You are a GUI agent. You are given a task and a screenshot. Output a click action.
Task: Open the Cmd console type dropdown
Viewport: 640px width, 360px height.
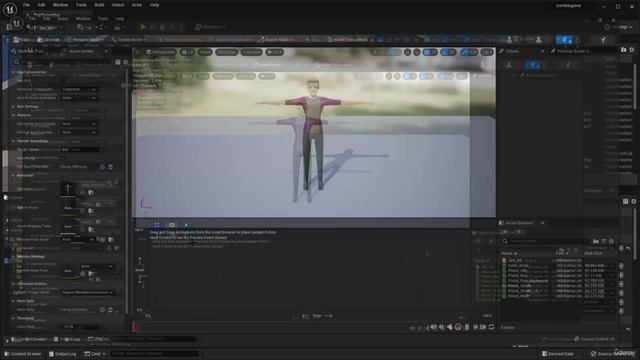(x=95, y=354)
